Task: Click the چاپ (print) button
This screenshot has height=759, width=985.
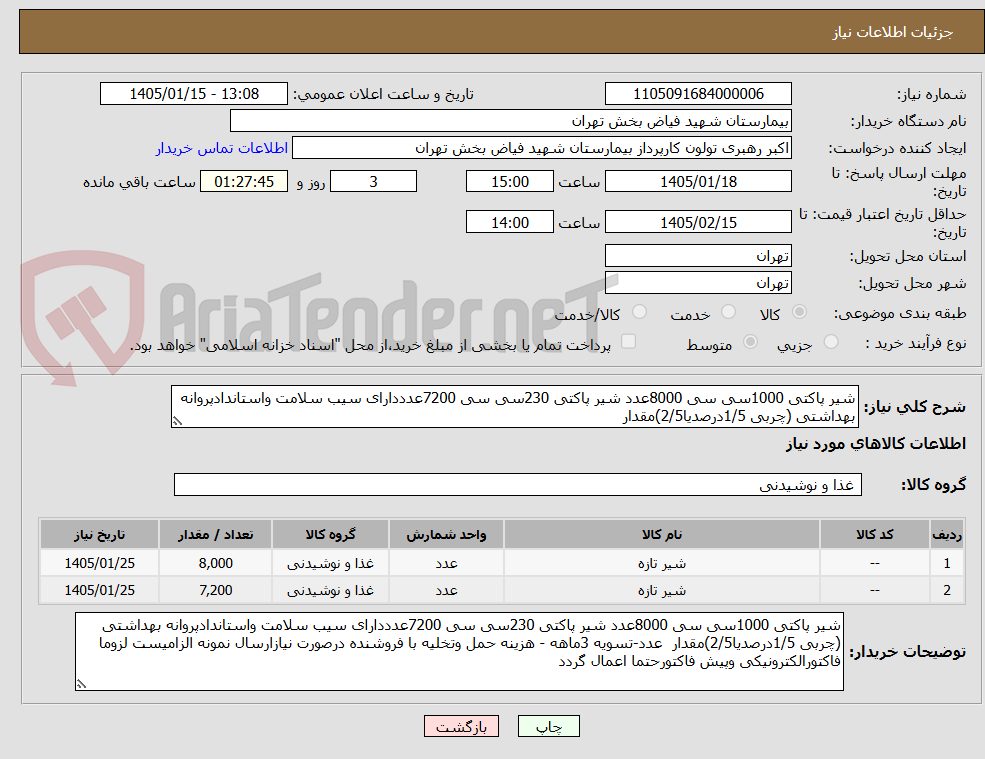Action: click(548, 726)
